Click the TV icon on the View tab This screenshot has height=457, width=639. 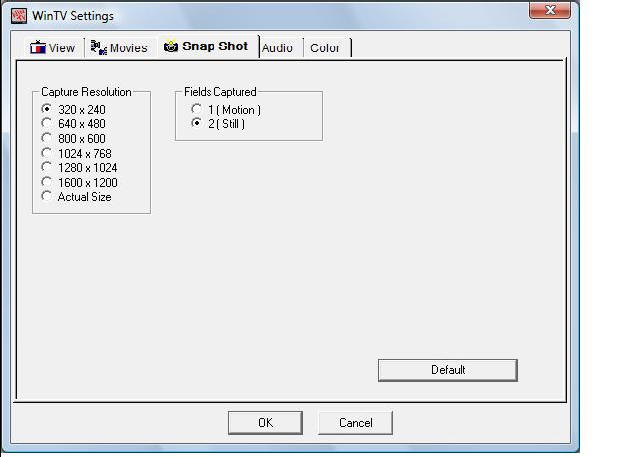37,47
